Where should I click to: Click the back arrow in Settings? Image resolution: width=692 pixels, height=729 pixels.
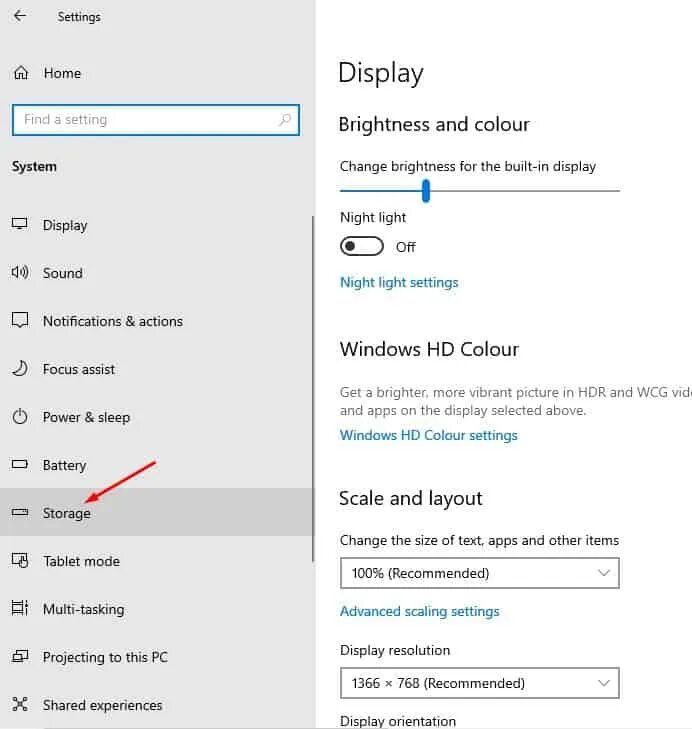20,16
